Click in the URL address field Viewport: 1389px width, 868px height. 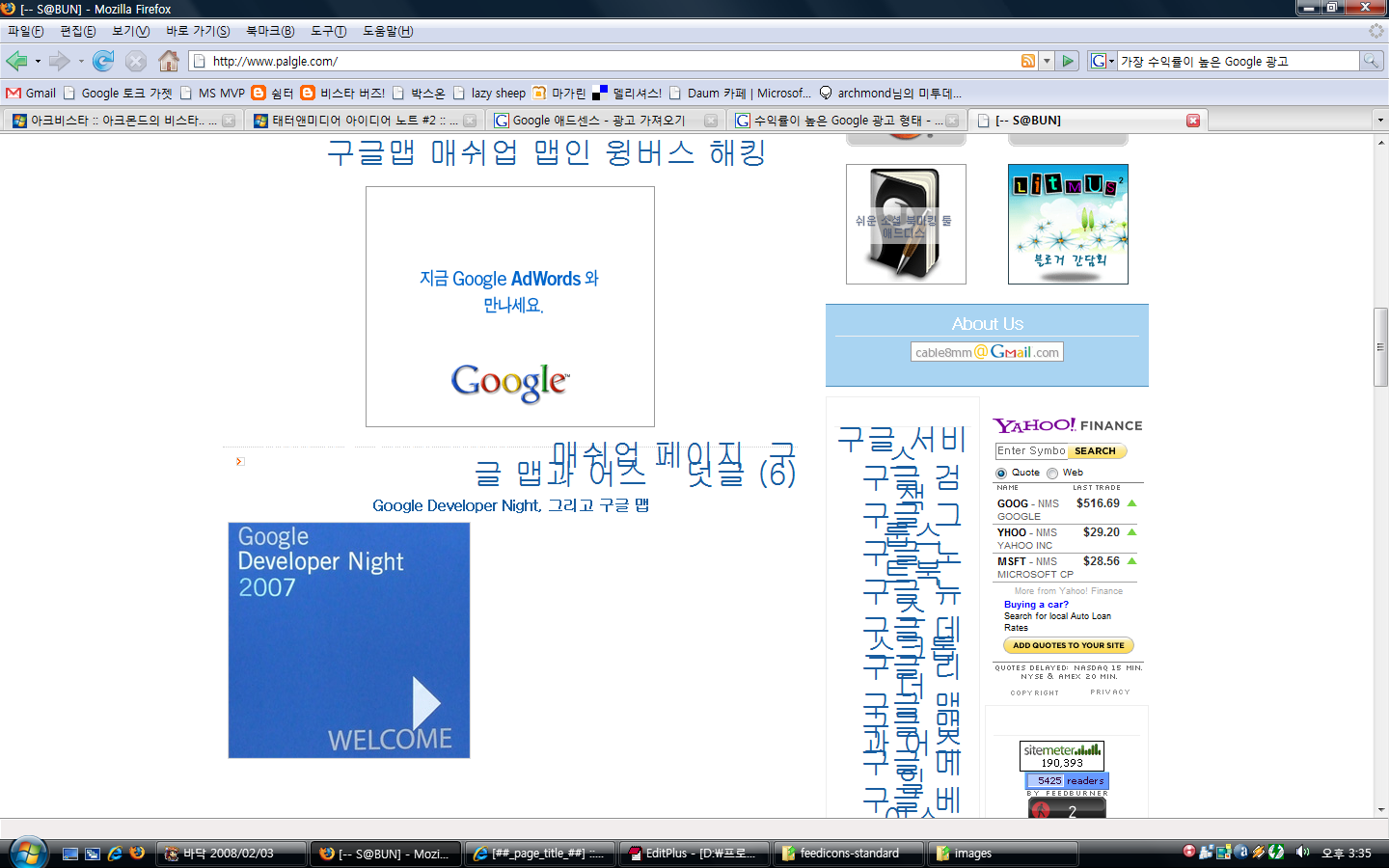click(613, 61)
